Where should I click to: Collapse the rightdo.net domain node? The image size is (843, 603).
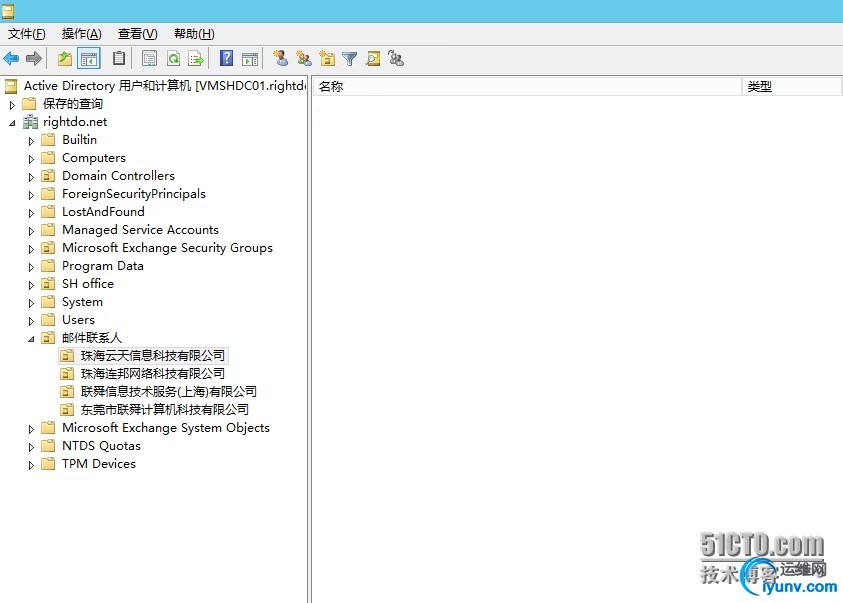(12, 123)
